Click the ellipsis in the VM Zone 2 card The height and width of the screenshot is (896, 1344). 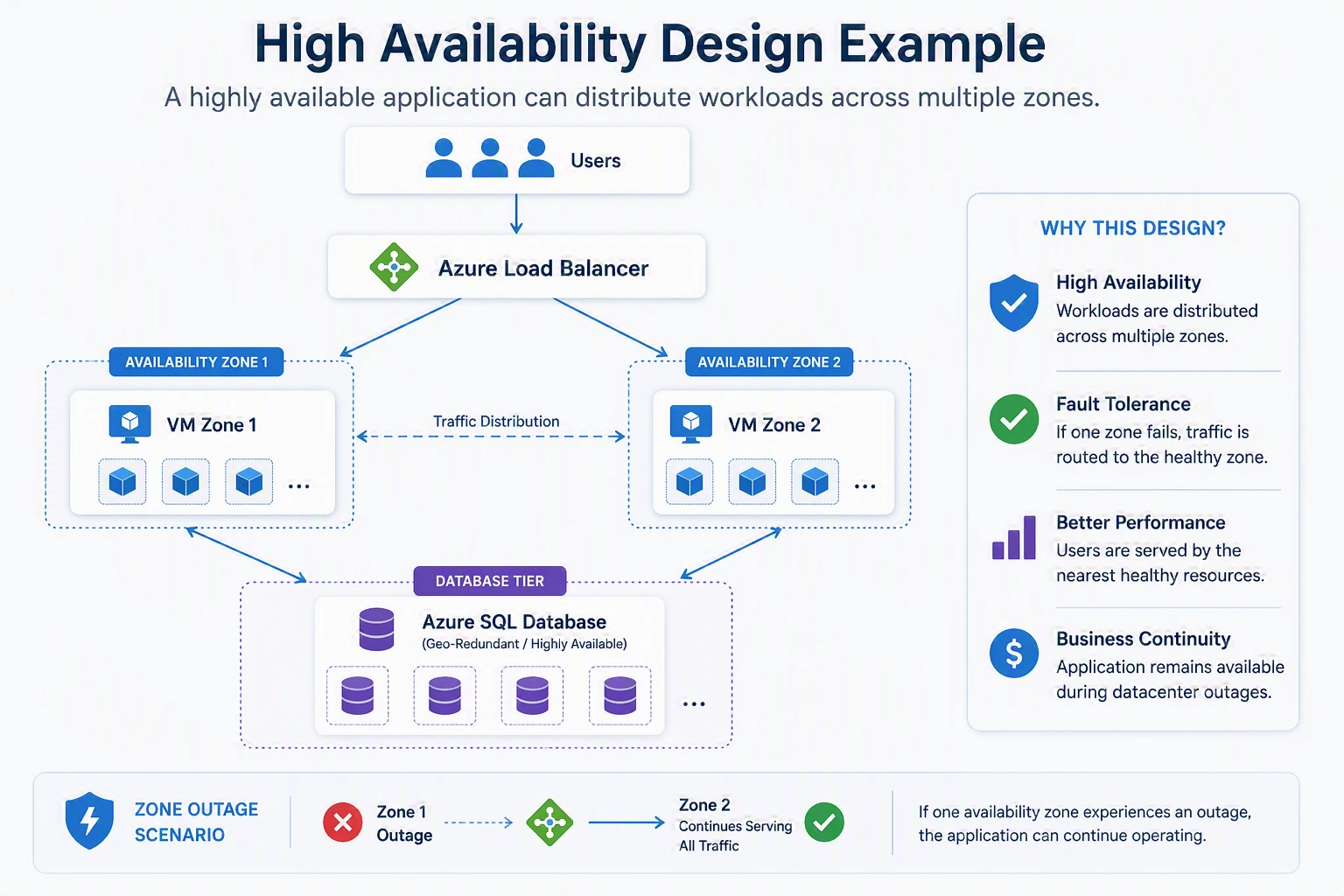point(864,486)
